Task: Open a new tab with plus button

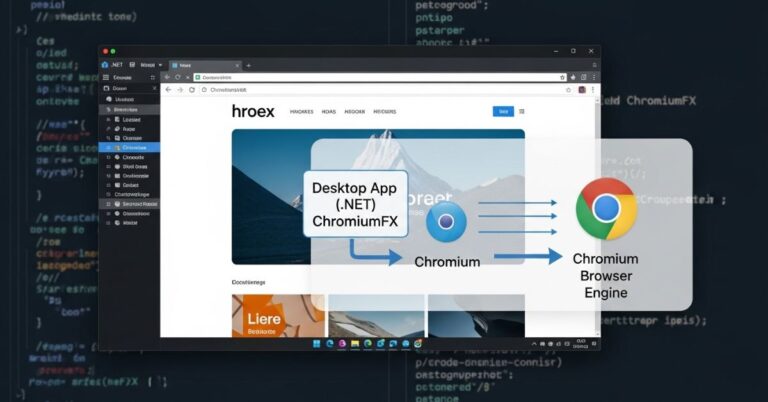Action: pos(248,65)
